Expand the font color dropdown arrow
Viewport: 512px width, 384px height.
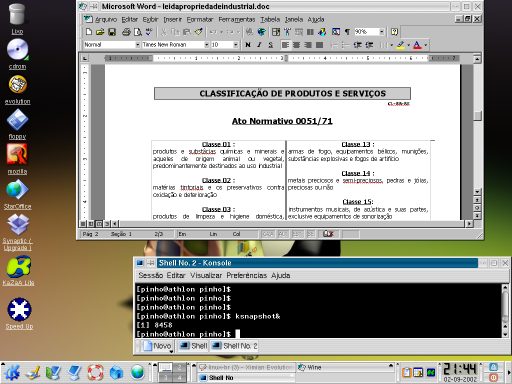click(425, 45)
